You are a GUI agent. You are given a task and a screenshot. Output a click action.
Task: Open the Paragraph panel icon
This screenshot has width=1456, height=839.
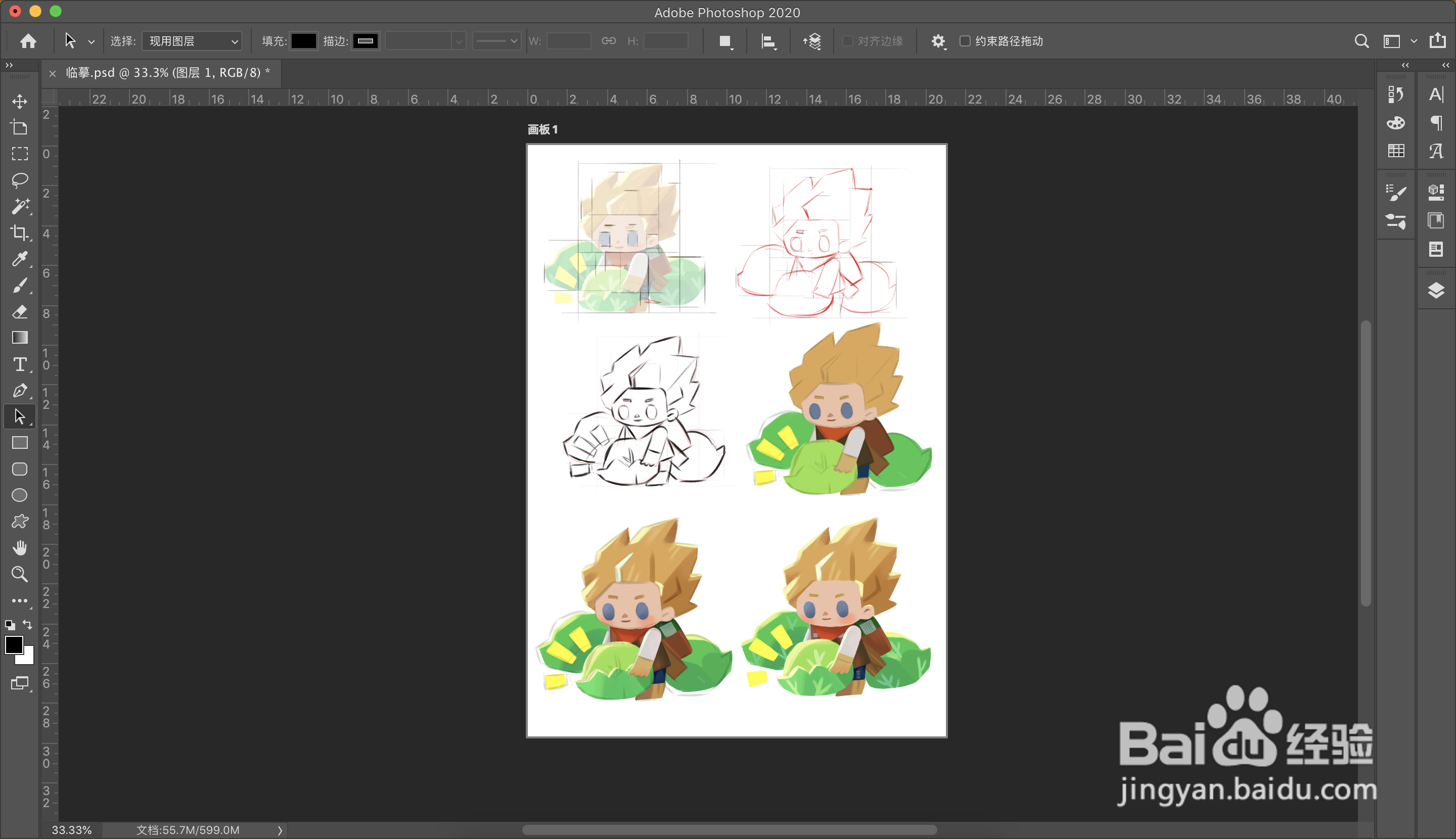coord(1436,123)
